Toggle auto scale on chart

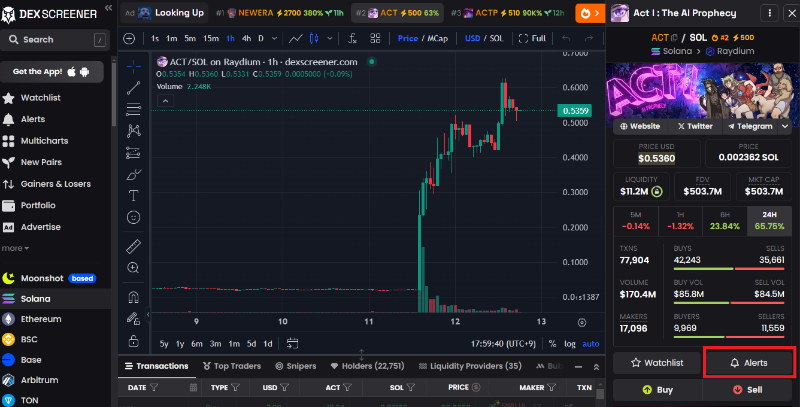tap(591, 344)
